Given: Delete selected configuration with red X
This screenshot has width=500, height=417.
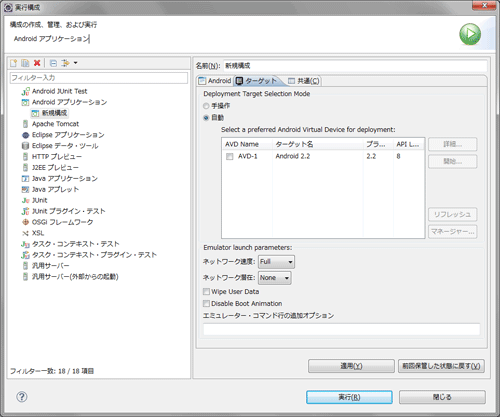Looking at the screenshot, I should 37,63.
